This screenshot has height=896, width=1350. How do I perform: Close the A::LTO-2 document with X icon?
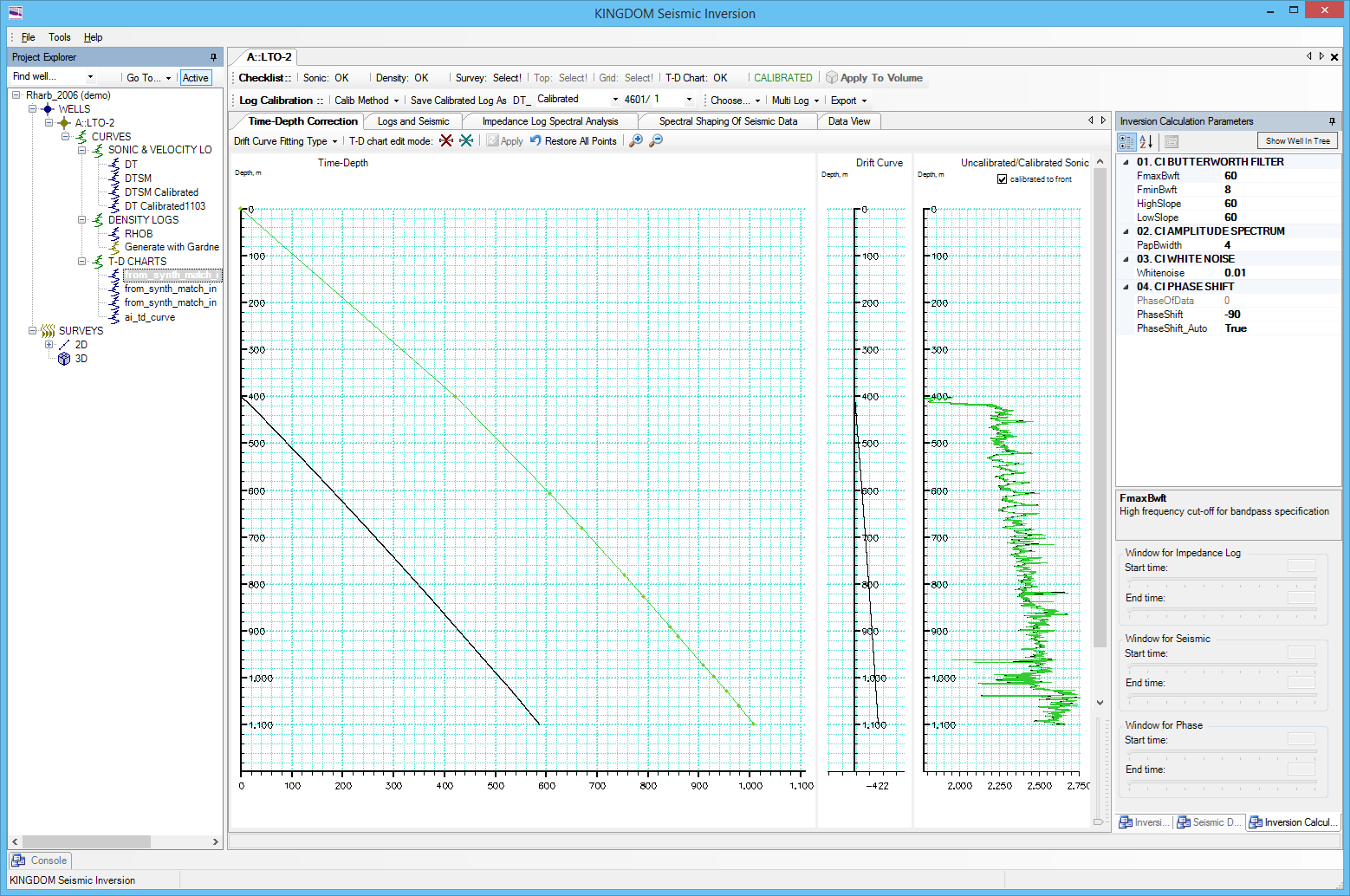(x=1334, y=57)
